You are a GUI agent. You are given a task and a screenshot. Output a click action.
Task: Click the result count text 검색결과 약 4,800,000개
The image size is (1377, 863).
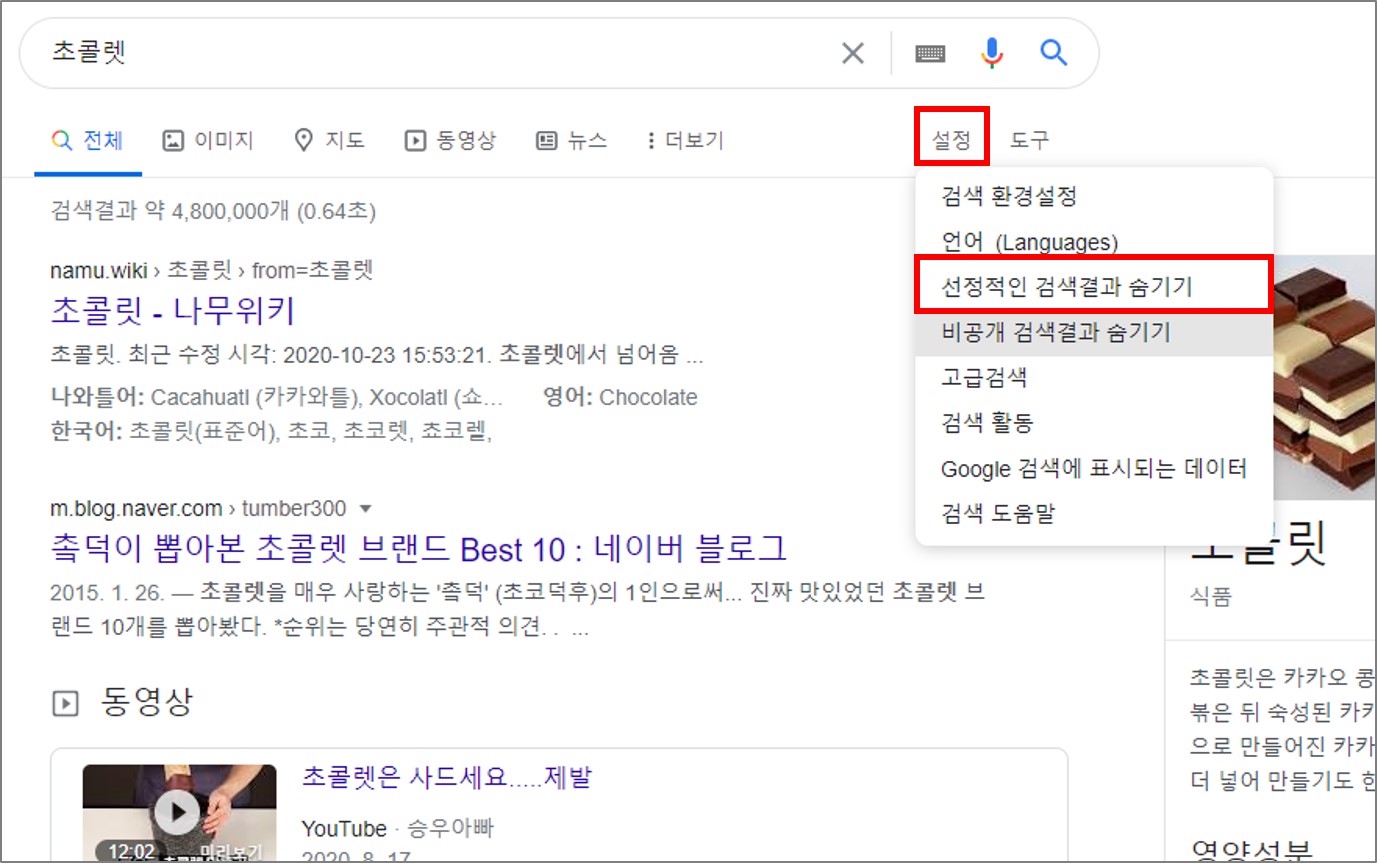[214, 212]
